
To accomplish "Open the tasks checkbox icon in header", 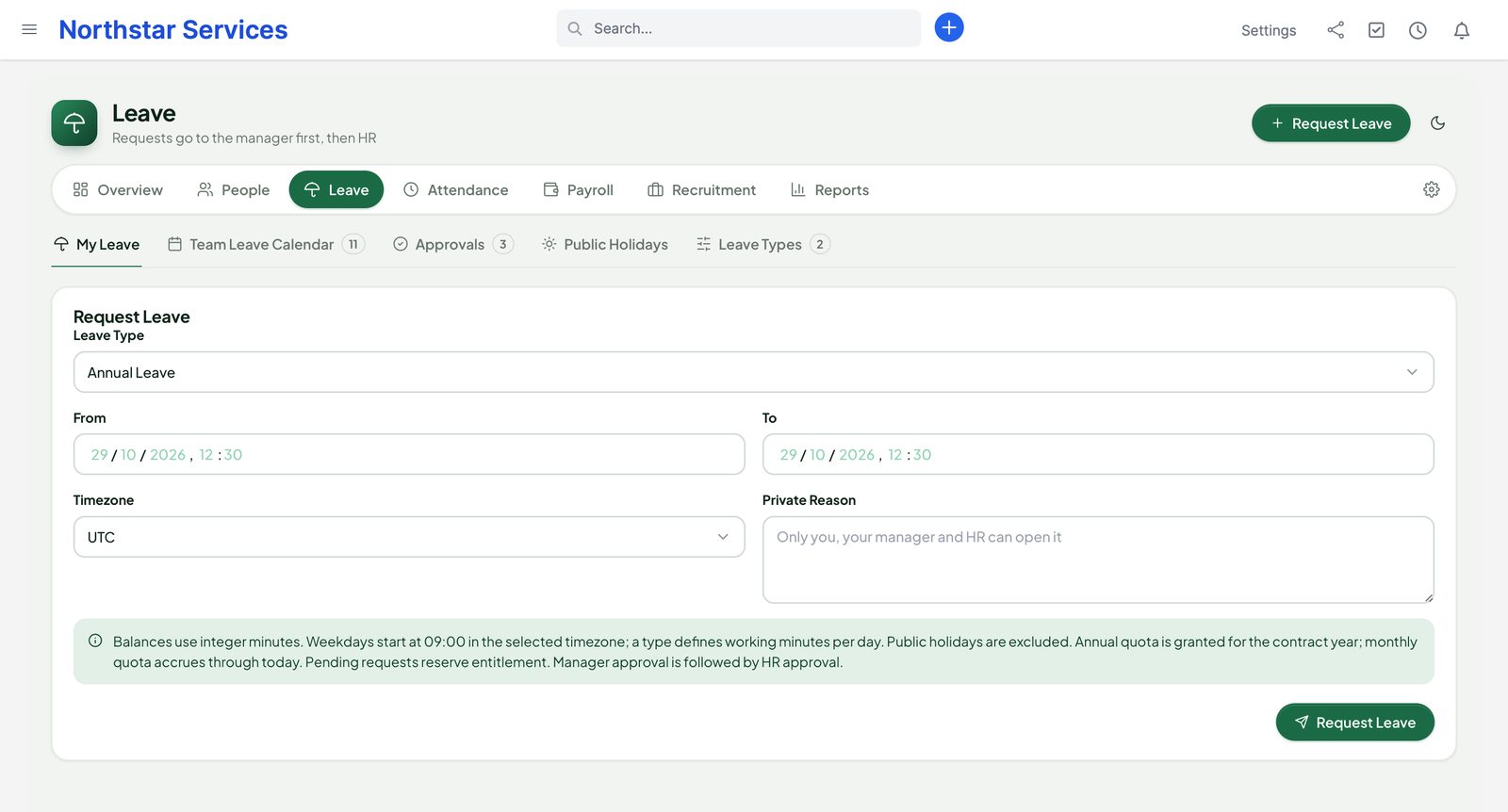I will [1376, 30].
